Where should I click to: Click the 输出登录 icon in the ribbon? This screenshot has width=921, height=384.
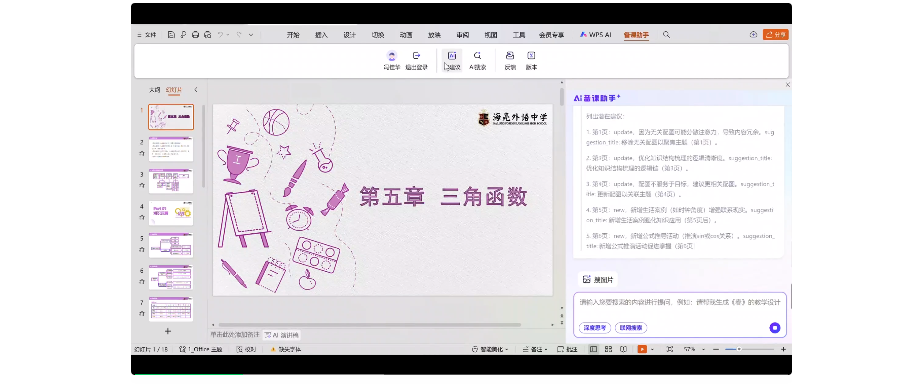tap(416, 60)
